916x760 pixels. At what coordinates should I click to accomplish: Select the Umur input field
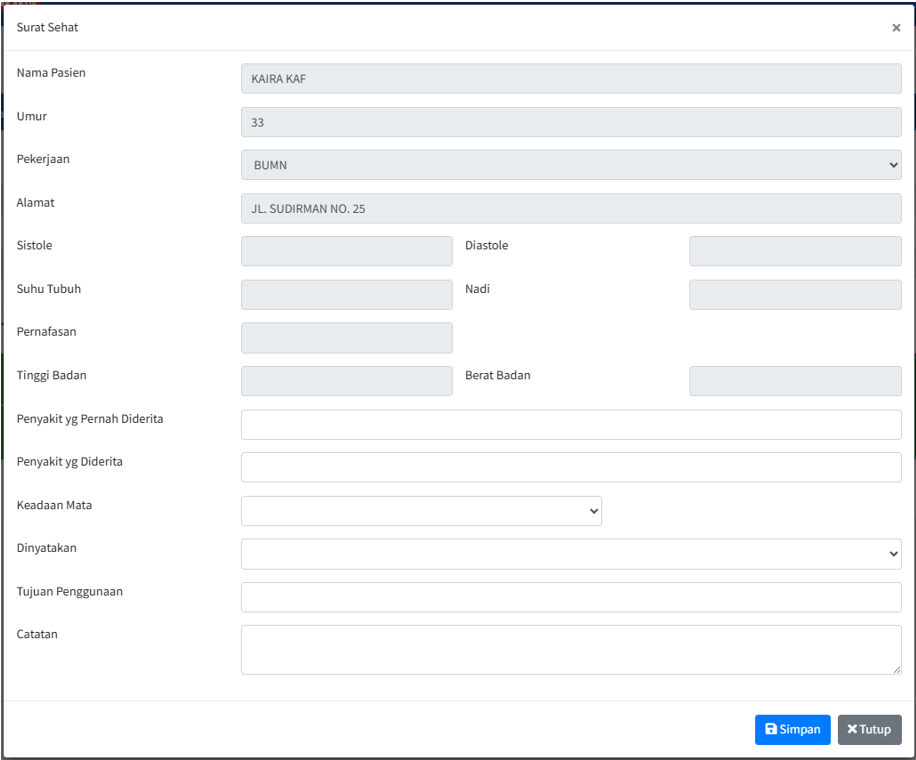coord(570,122)
